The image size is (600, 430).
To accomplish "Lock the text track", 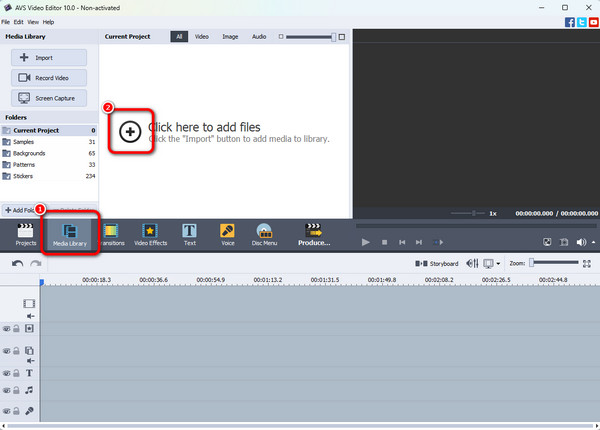I will [x=16, y=373].
